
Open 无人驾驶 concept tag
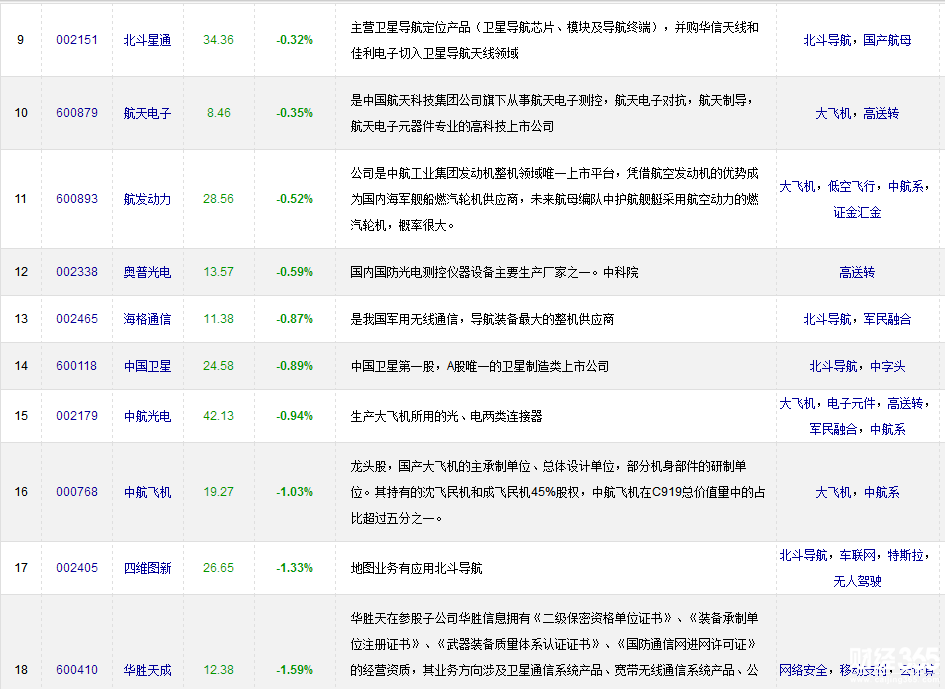(x=857, y=581)
